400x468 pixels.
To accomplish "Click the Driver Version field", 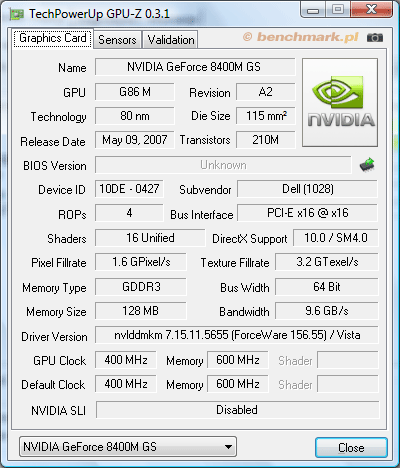I will coord(237,335).
